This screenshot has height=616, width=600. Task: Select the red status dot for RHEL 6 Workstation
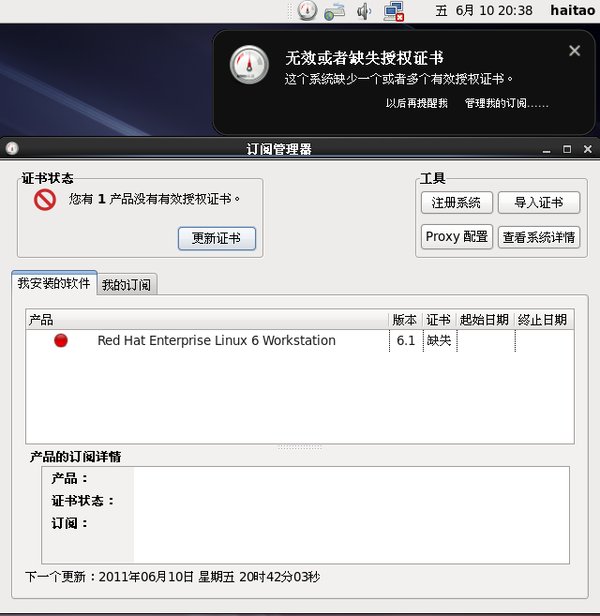point(61,340)
